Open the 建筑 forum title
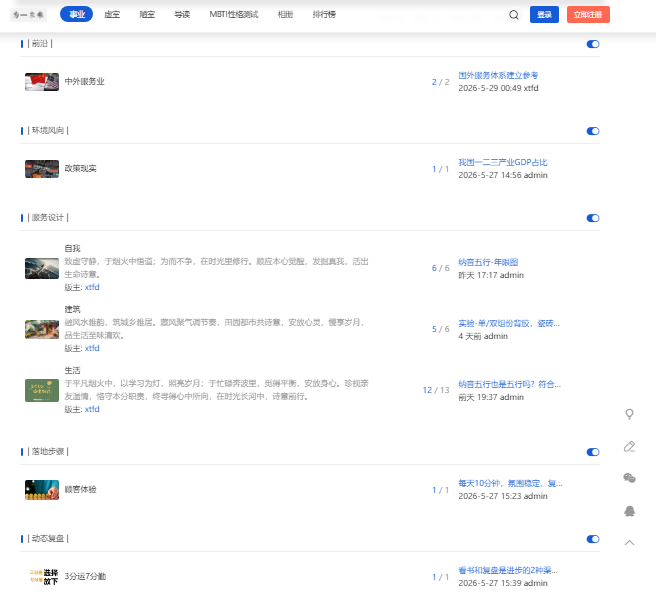This screenshot has height=601, width=656. click(x=72, y=309)
